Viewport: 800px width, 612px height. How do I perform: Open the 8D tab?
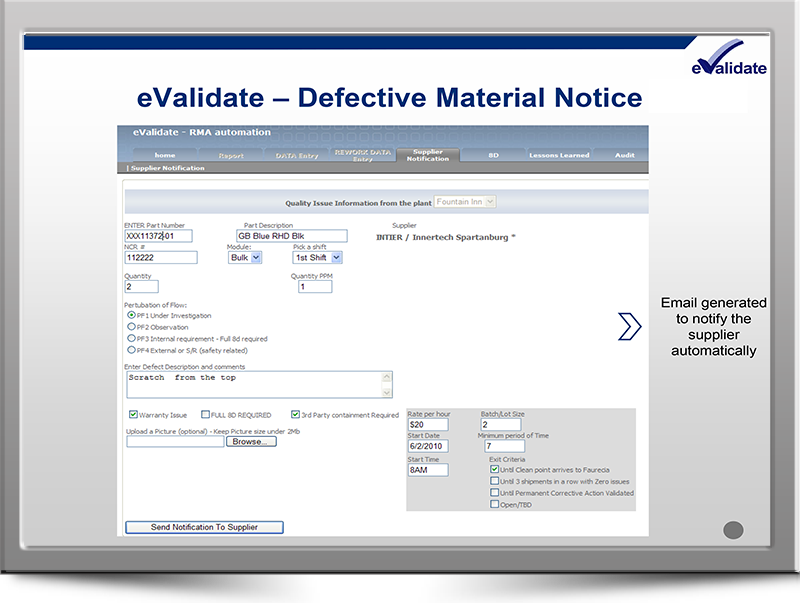tap(493, 155)
